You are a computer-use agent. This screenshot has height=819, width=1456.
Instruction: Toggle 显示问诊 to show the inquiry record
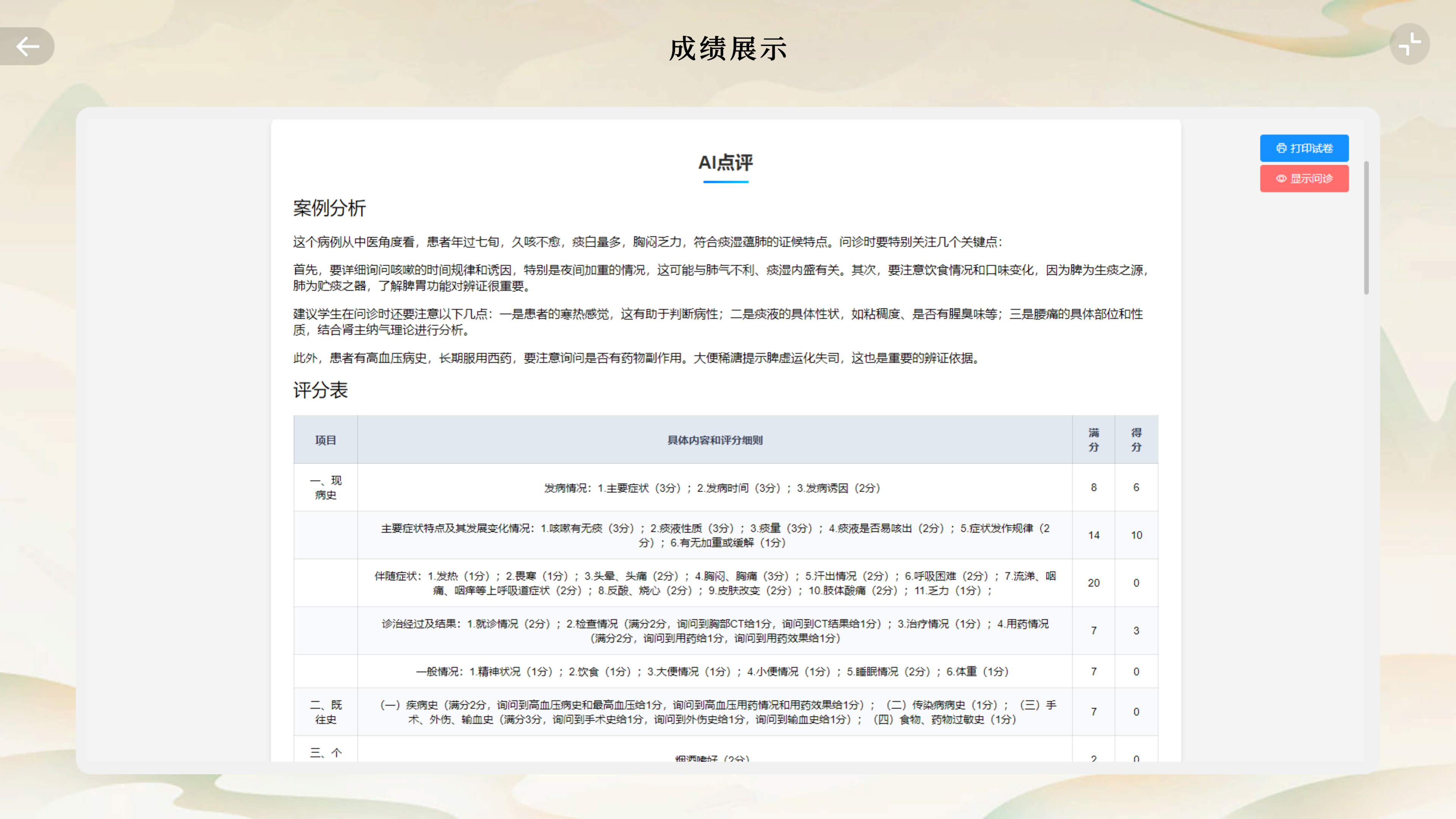pos(1304,179)
